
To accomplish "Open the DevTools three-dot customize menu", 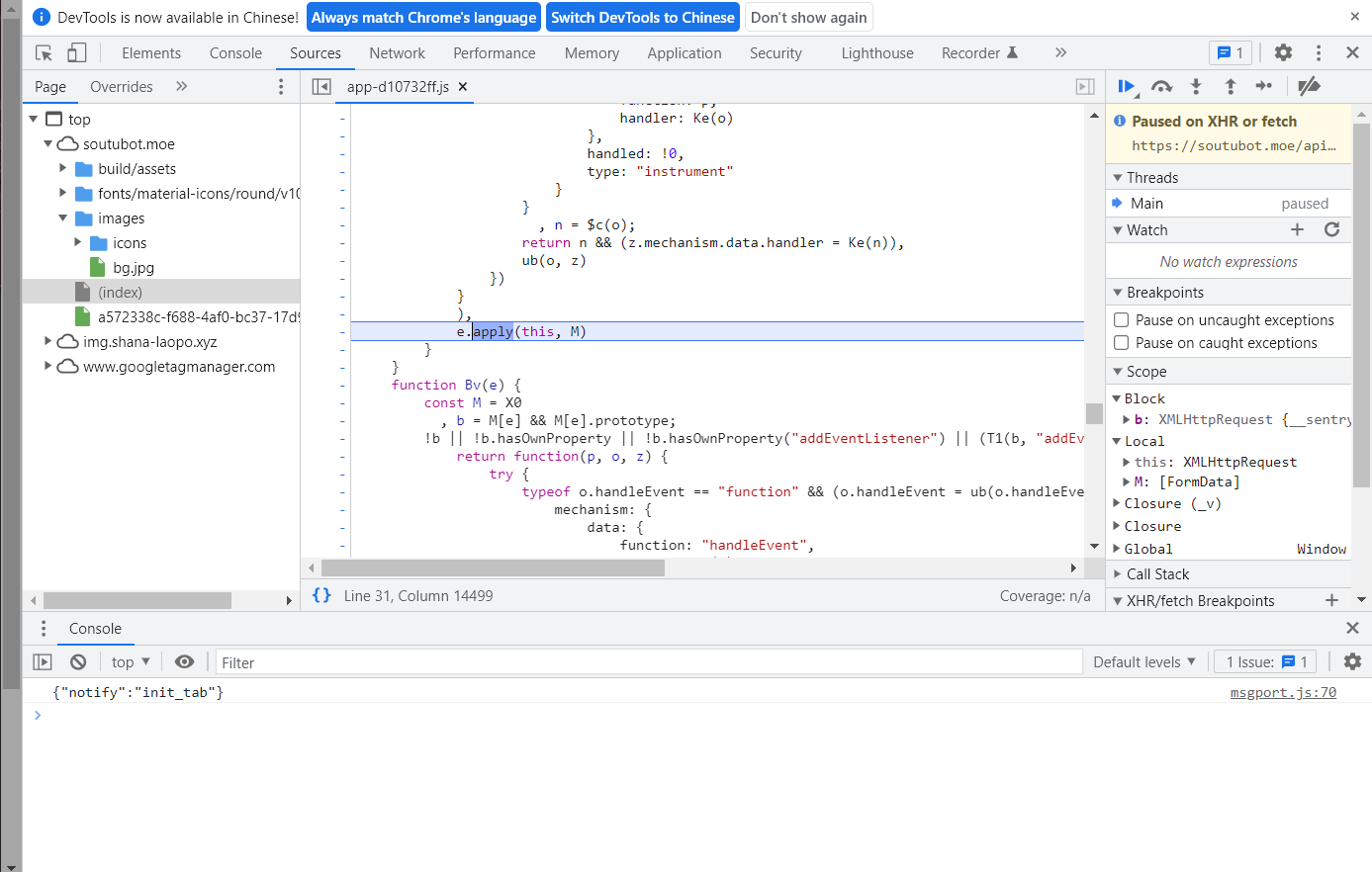I will pyautogui.click(x=1319, y=53).
